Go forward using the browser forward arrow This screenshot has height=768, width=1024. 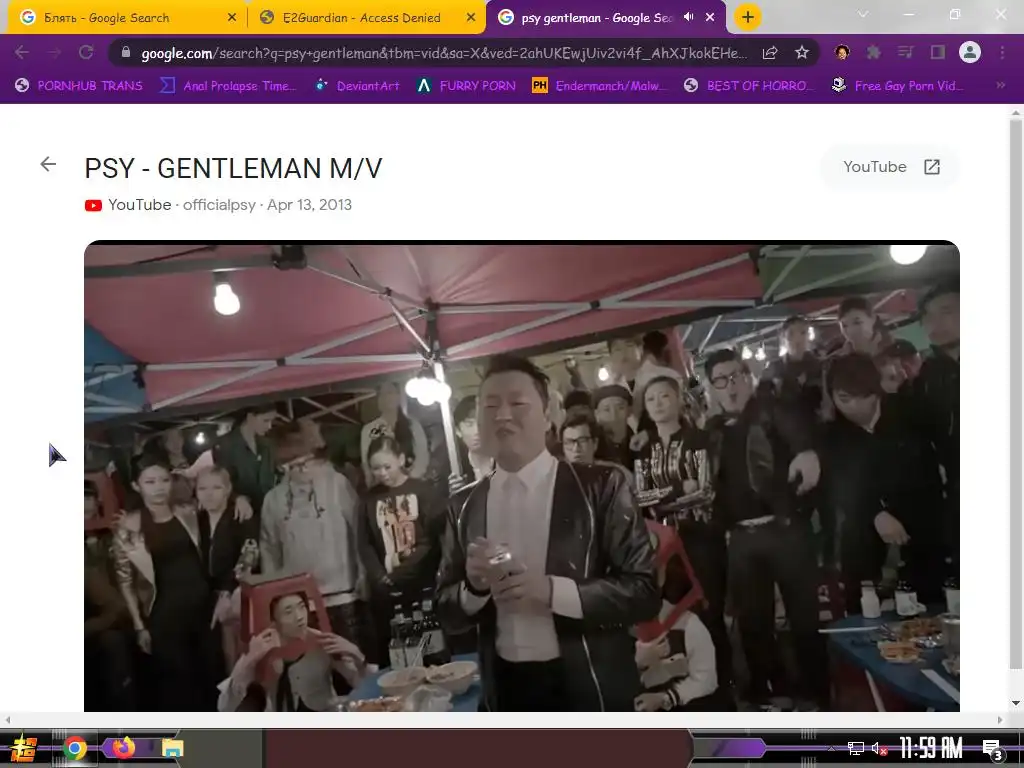(x=54, y=52)
